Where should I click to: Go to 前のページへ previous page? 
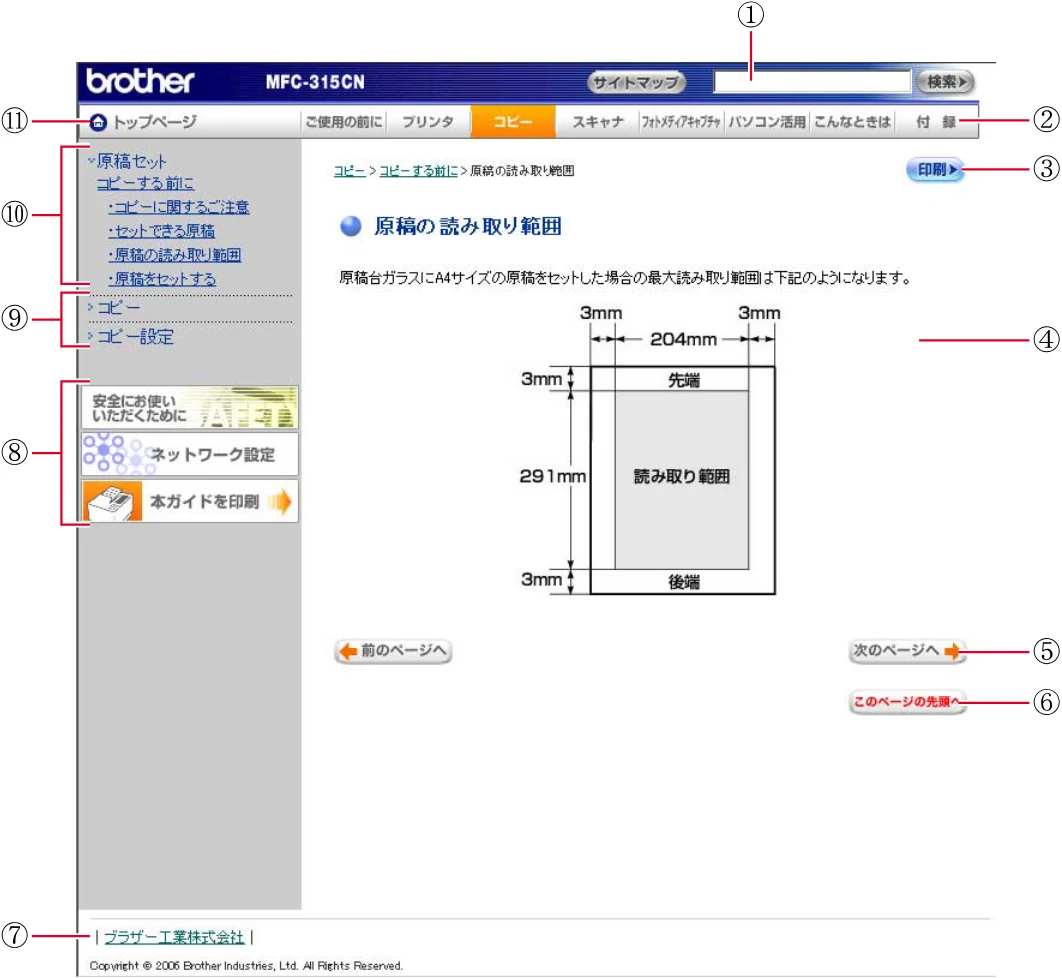point(393,651)
